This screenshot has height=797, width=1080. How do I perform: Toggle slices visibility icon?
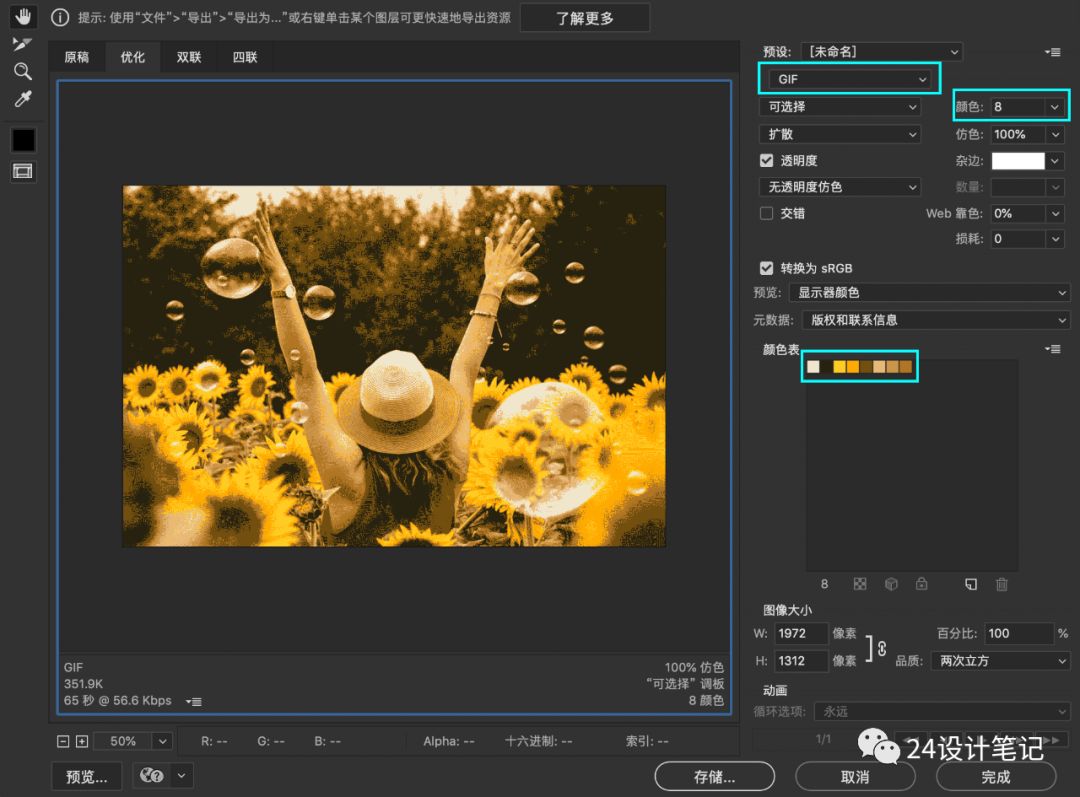coord(22,171)
